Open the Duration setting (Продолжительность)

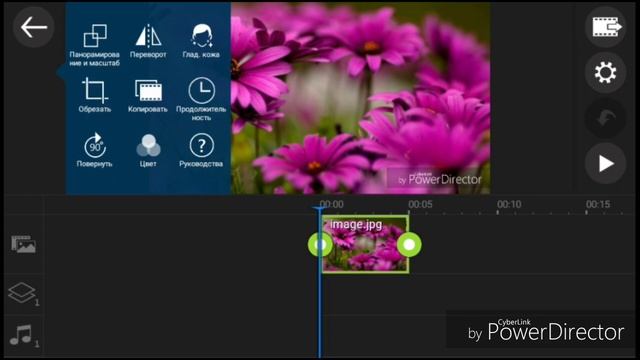coord(201,99)
